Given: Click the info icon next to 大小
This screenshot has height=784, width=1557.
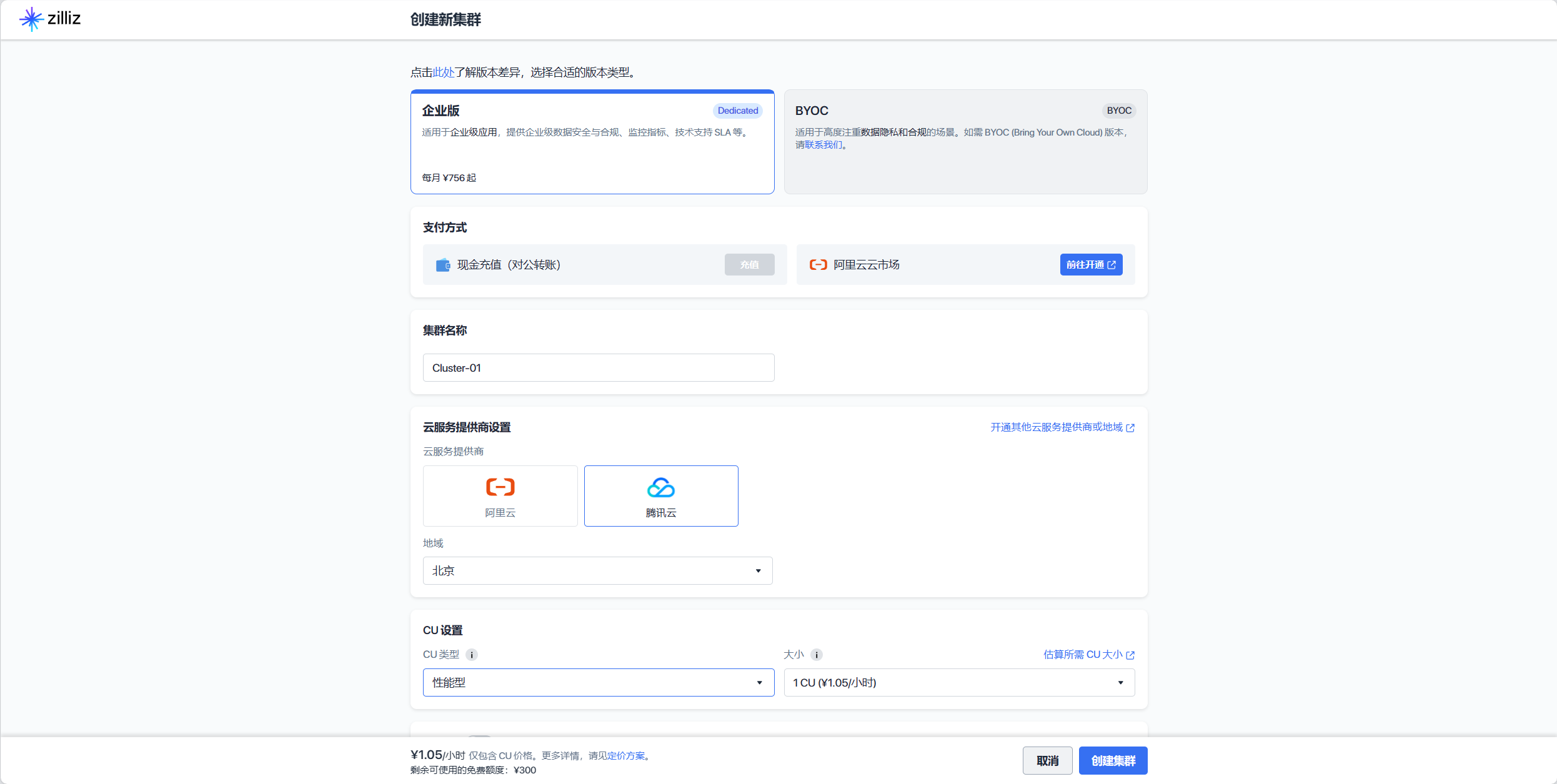Looking at the screenshot, I should pos(817,655).
